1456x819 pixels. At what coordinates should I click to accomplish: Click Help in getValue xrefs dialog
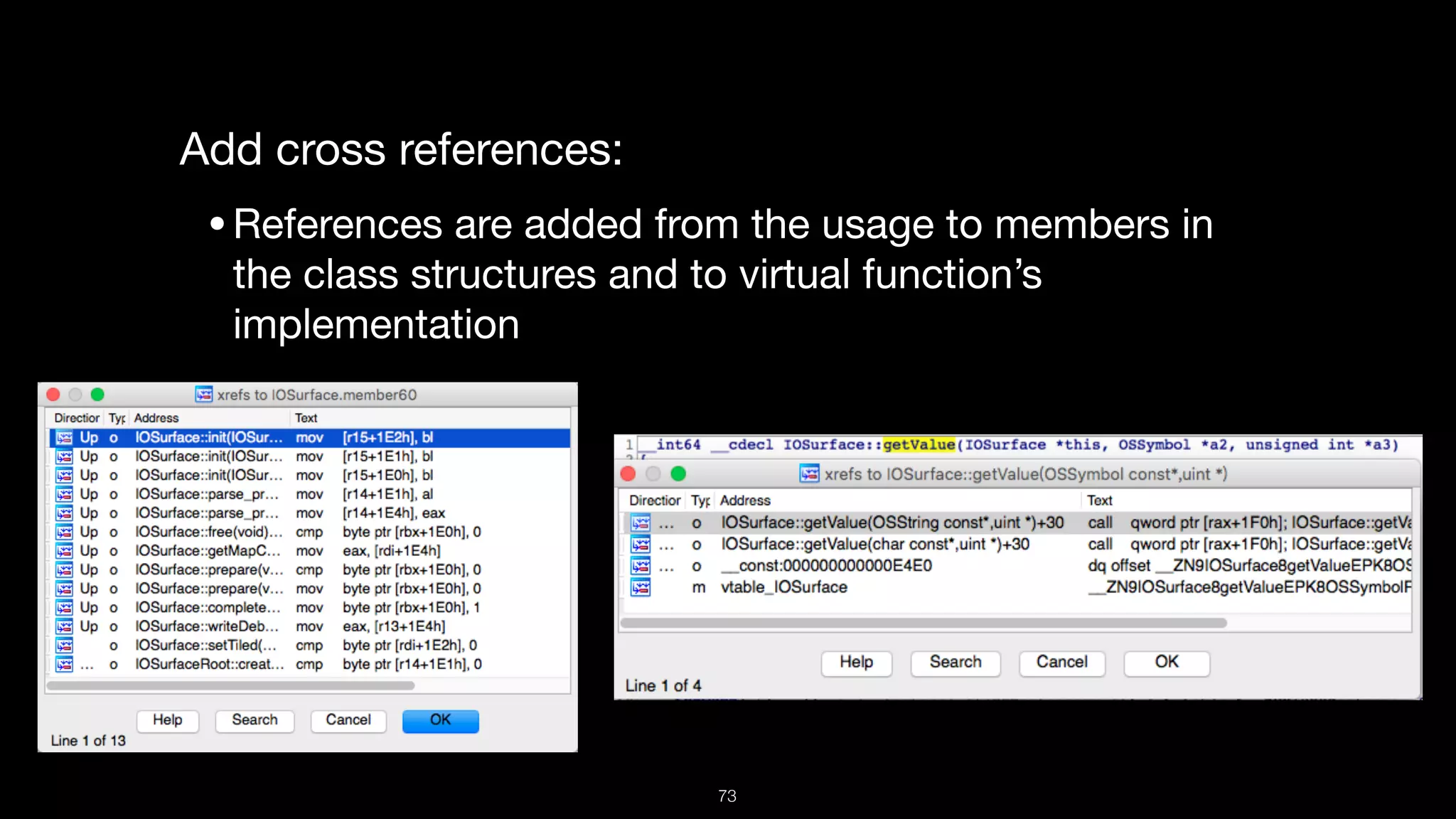pos(856,663)
